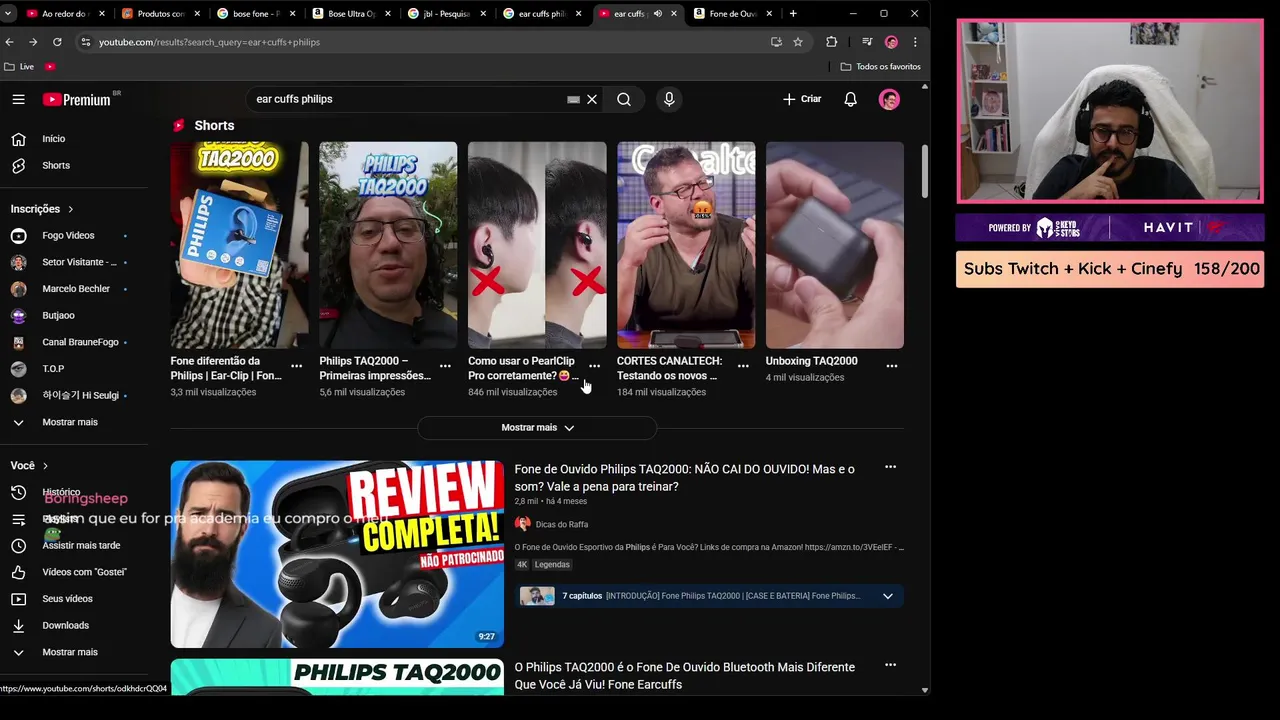1280x720 pixels.
Task: Open Downloads in sidebar
Action: (x=65, y=625)
